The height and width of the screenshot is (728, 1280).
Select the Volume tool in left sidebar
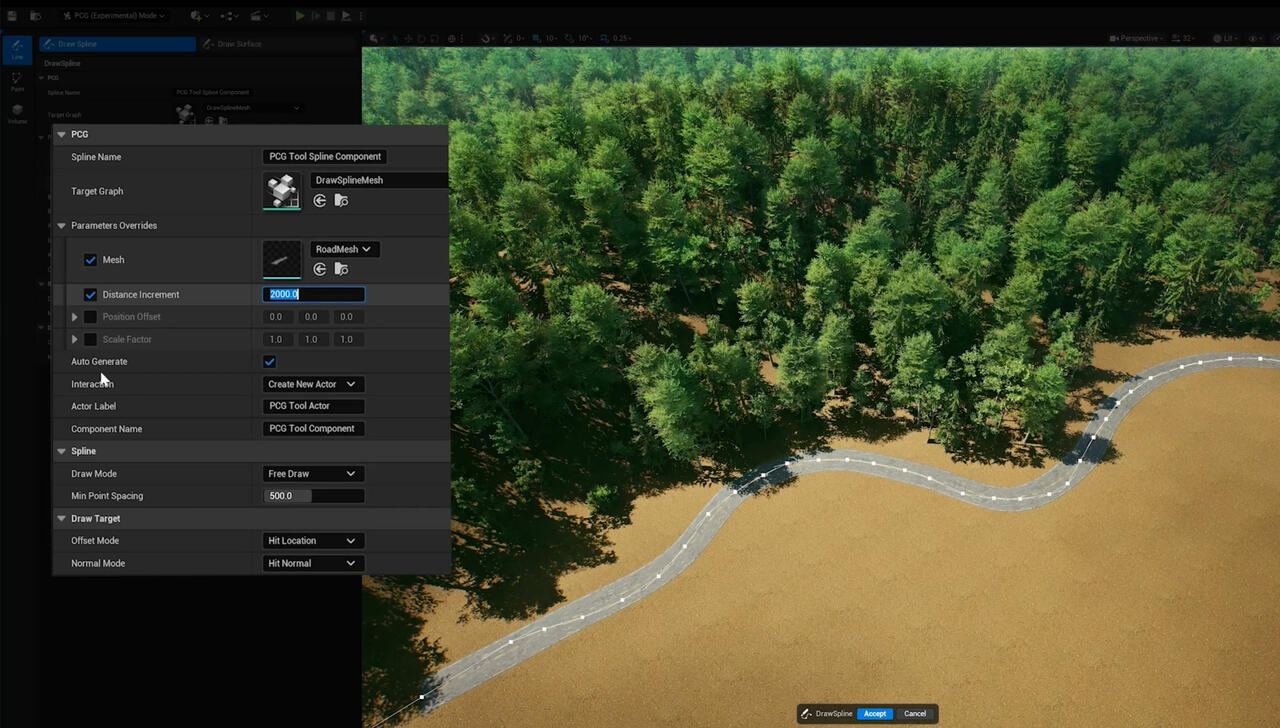pyautogui.click(x=17, y=114)
